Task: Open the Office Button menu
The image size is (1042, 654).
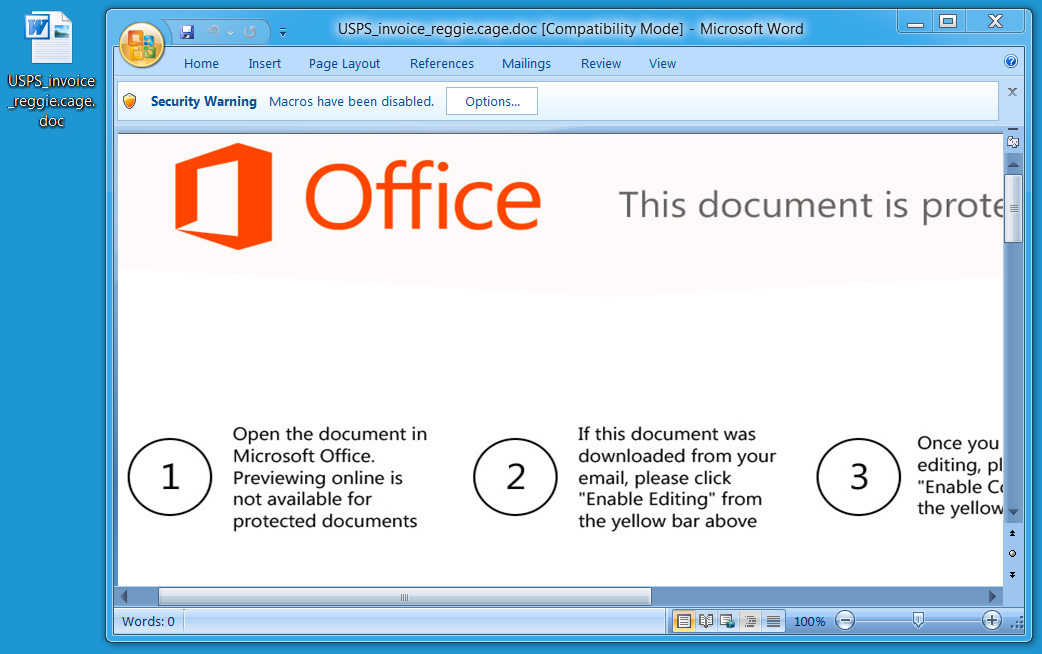Action: pos(142,45)
